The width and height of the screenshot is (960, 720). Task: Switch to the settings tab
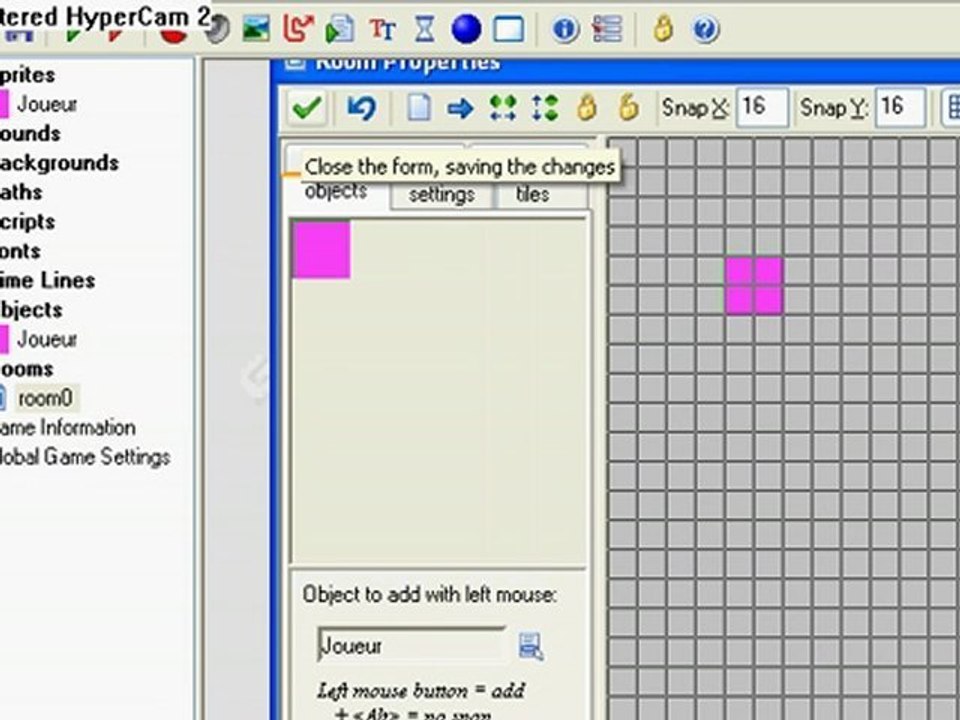441,195
